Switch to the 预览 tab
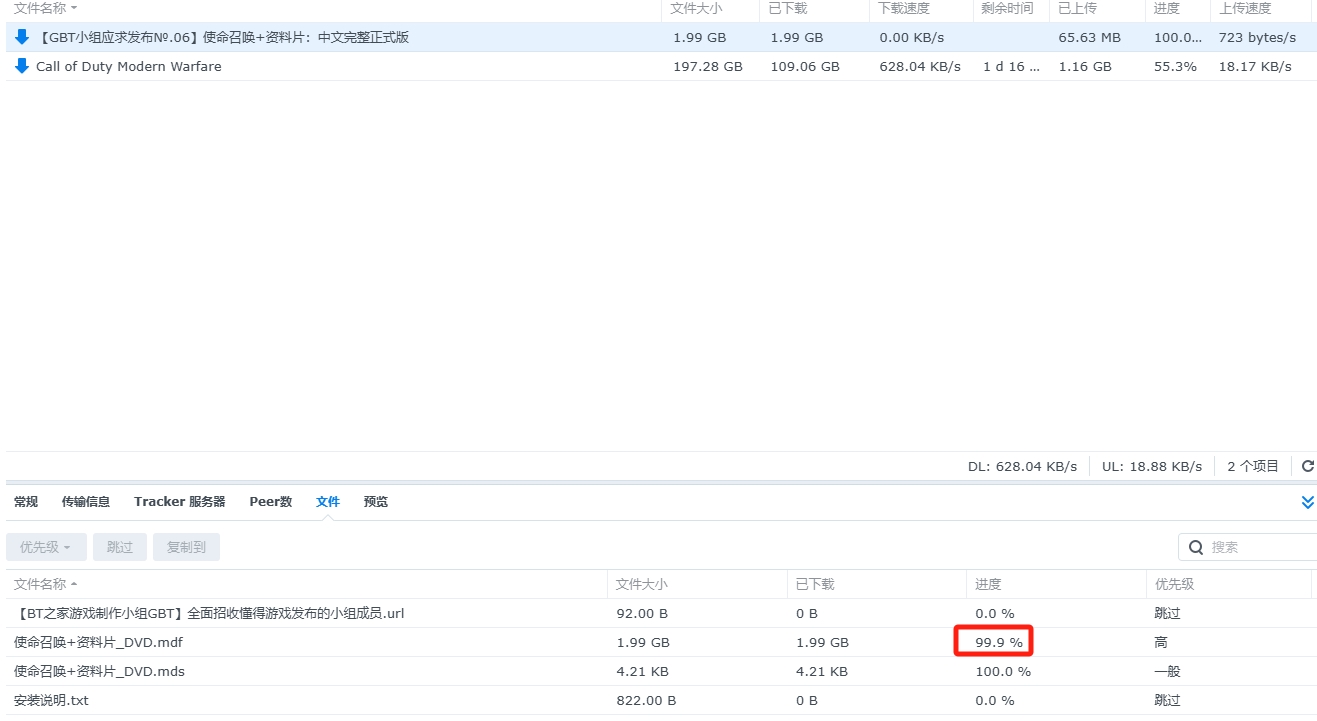The width and height of the screenshot is (1317, 721). point(376,502)
